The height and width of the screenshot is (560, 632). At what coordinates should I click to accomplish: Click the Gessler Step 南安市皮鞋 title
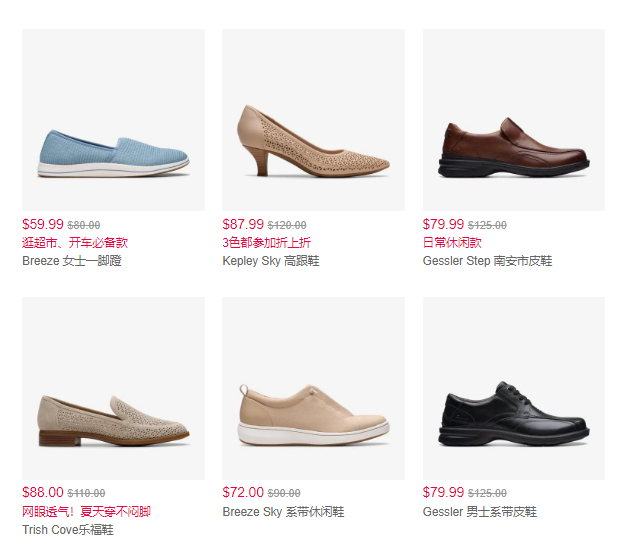pyautogui.click(x=487, y=261)
